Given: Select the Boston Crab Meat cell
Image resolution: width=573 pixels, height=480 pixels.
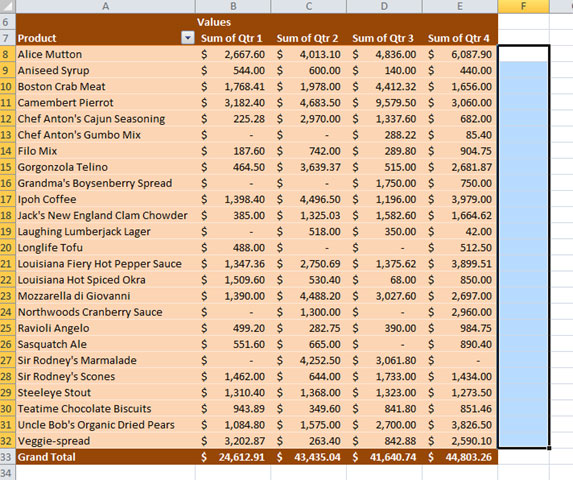Looking at the screenshot, I should pyautogui.click(x=106, y=86).
